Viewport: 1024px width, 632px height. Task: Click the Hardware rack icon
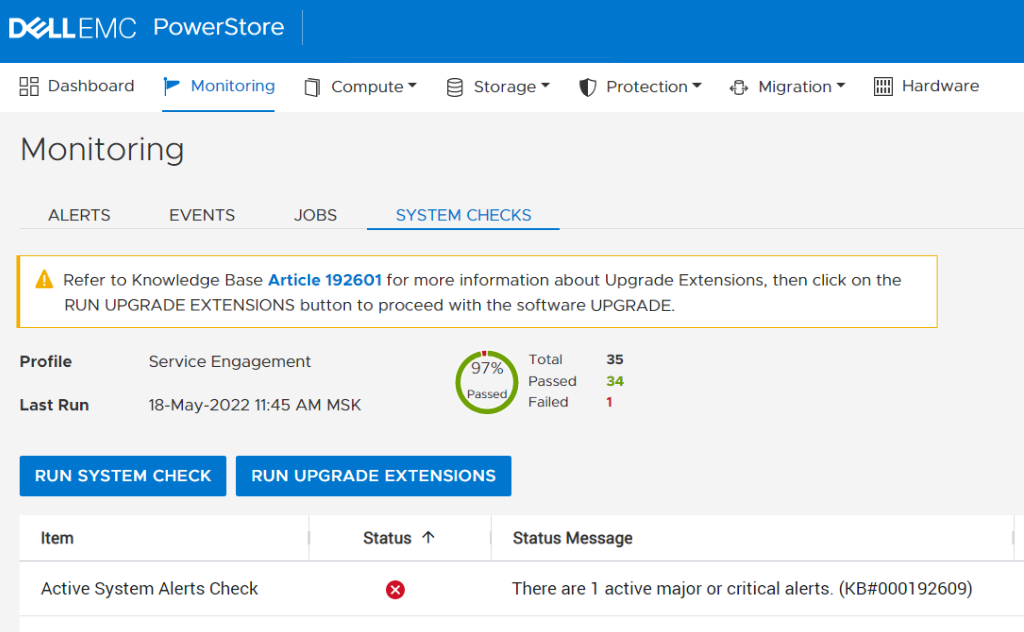[x=883, y=87]
